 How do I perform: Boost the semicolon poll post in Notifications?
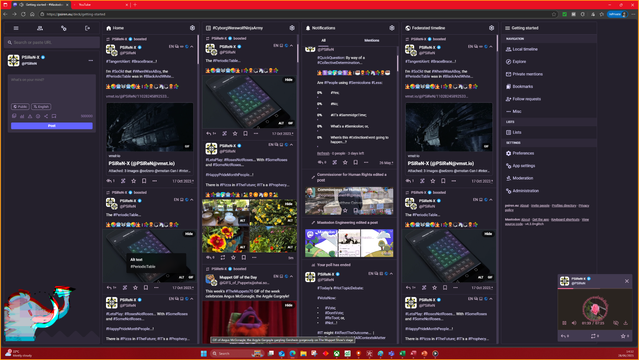(335, 162)
